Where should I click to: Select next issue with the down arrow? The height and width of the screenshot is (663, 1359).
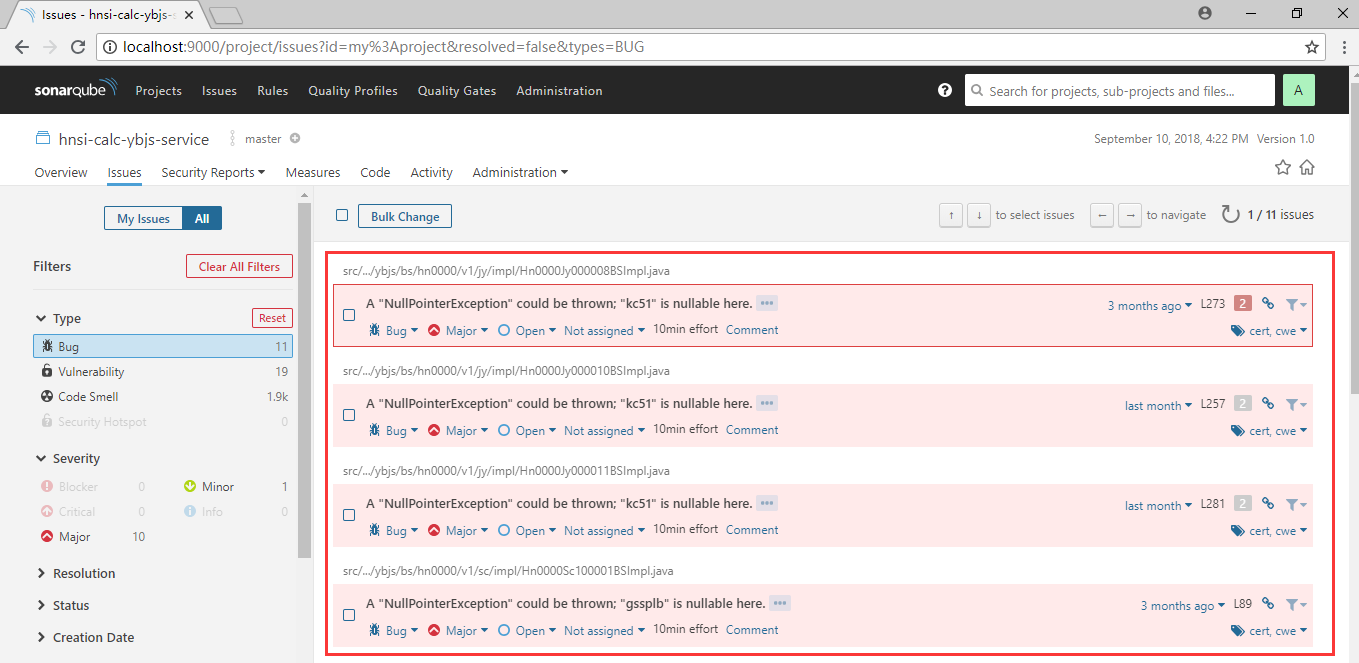coord(979,215)
